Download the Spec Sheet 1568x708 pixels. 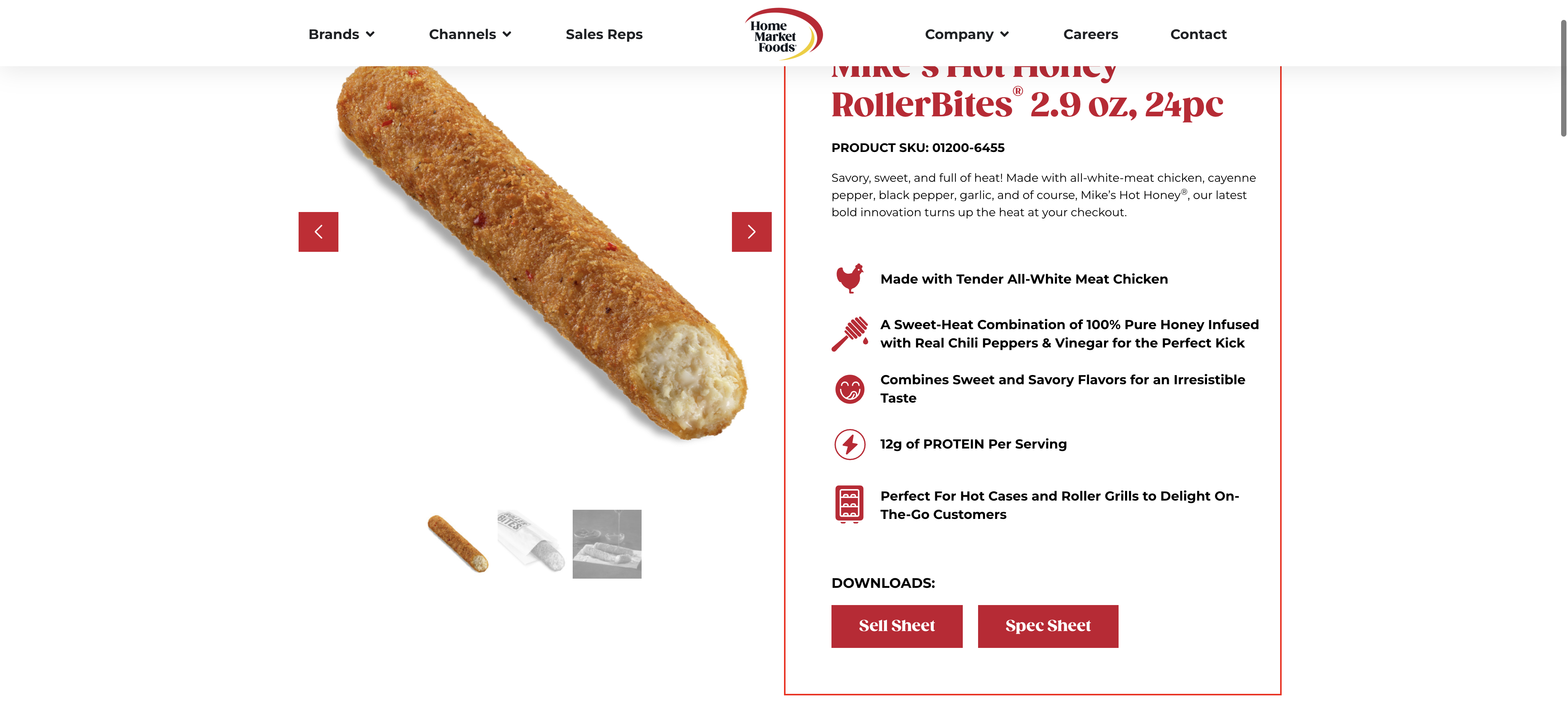(1047, 626)
